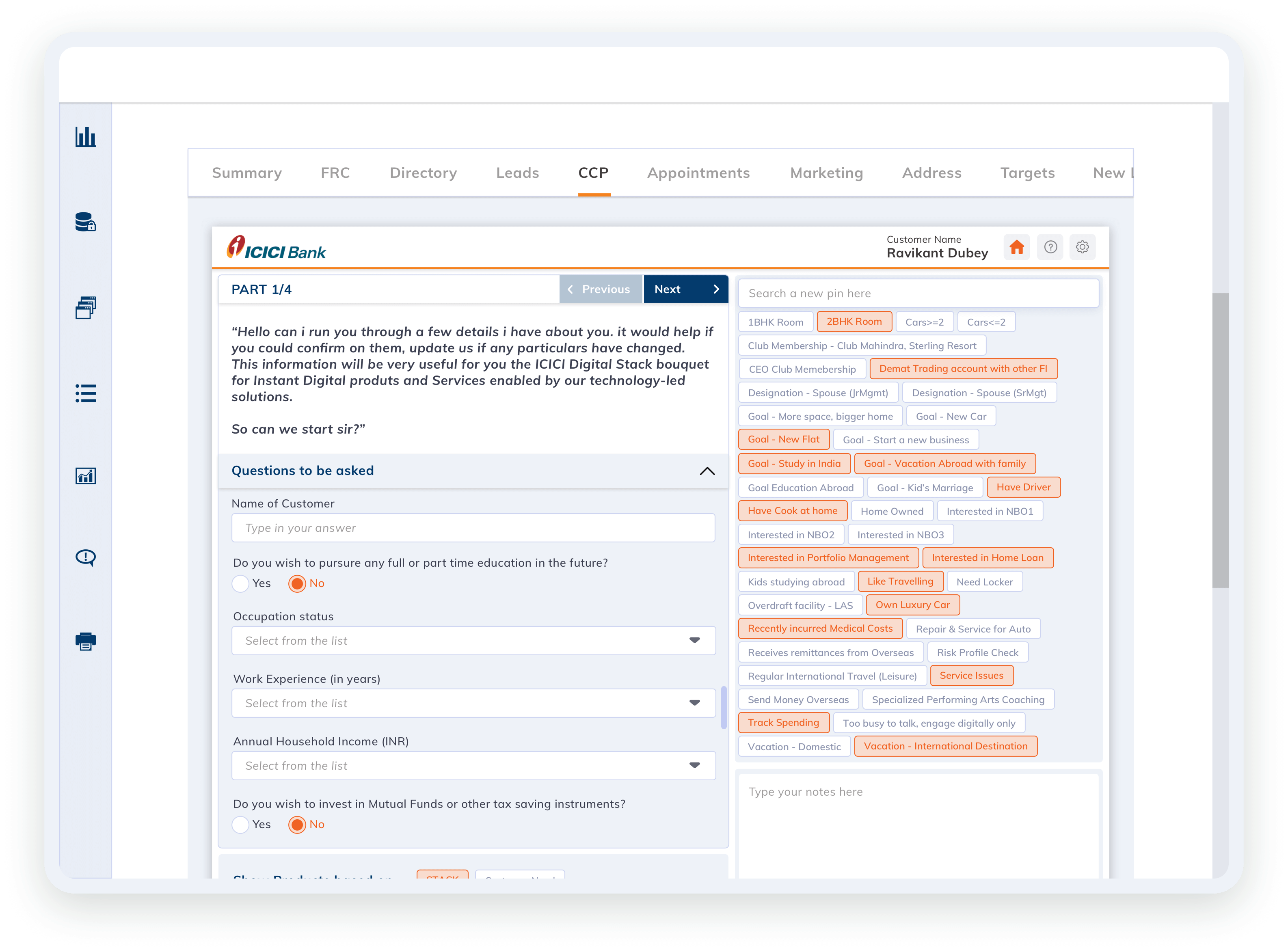Open the Occupation status dropdown
Screen dimensions: 1288x950
click(x=473, y=641)
